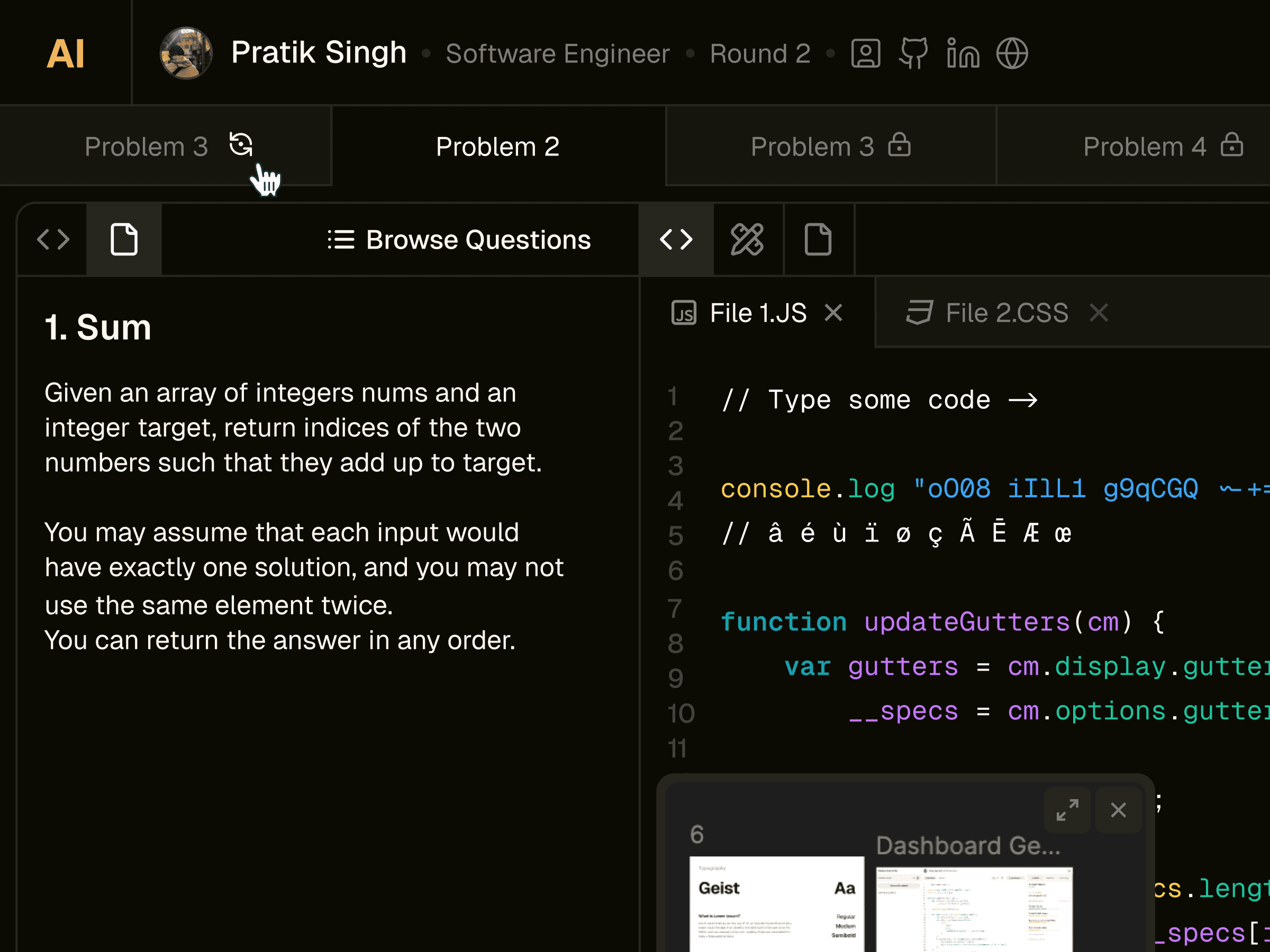The width and height of the screenshot is (1270, 952).
Task: Open Browse Questions list
Action: [x=459, y=239]
